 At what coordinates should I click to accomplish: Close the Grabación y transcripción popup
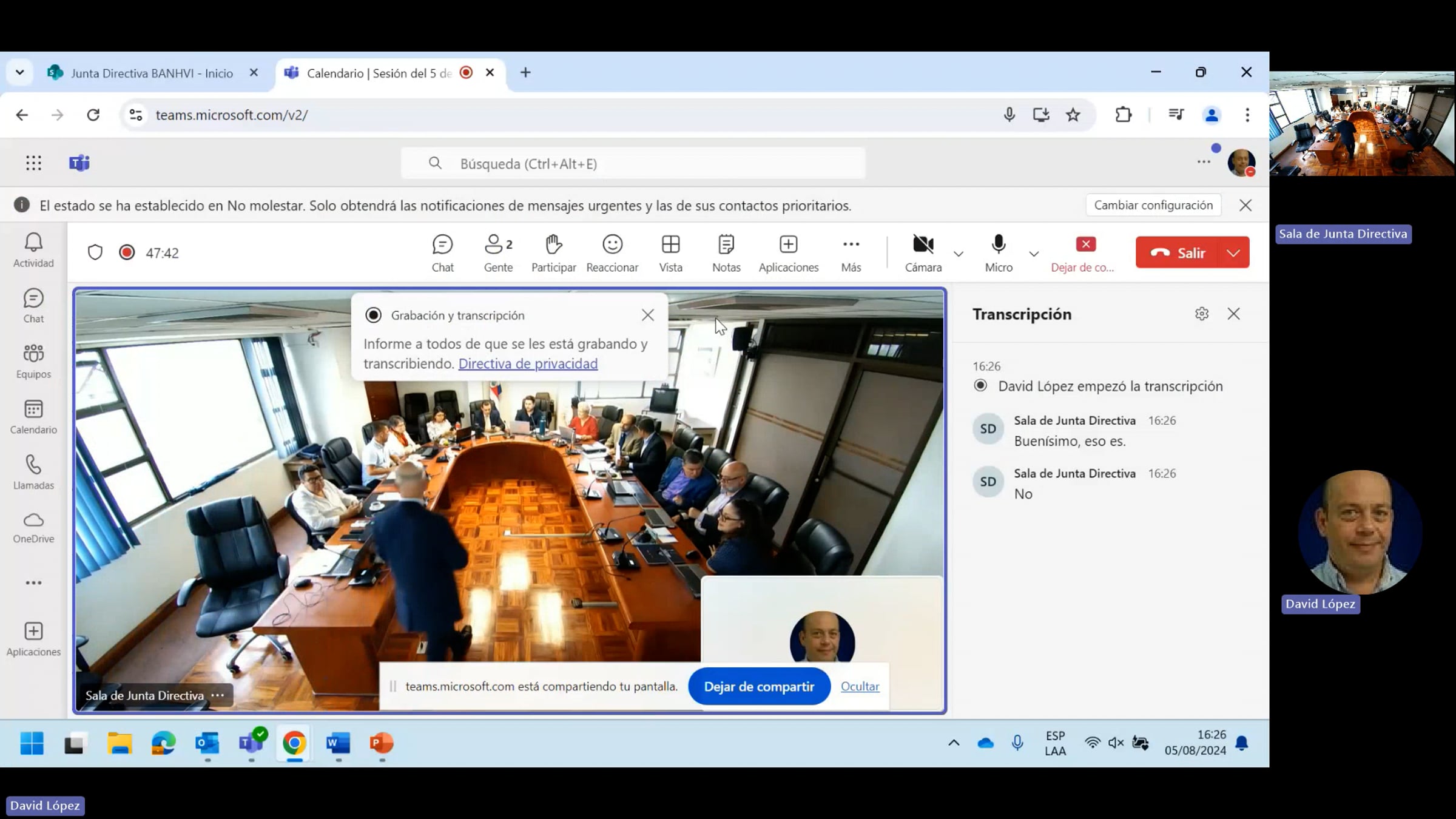tap(648, 315)
